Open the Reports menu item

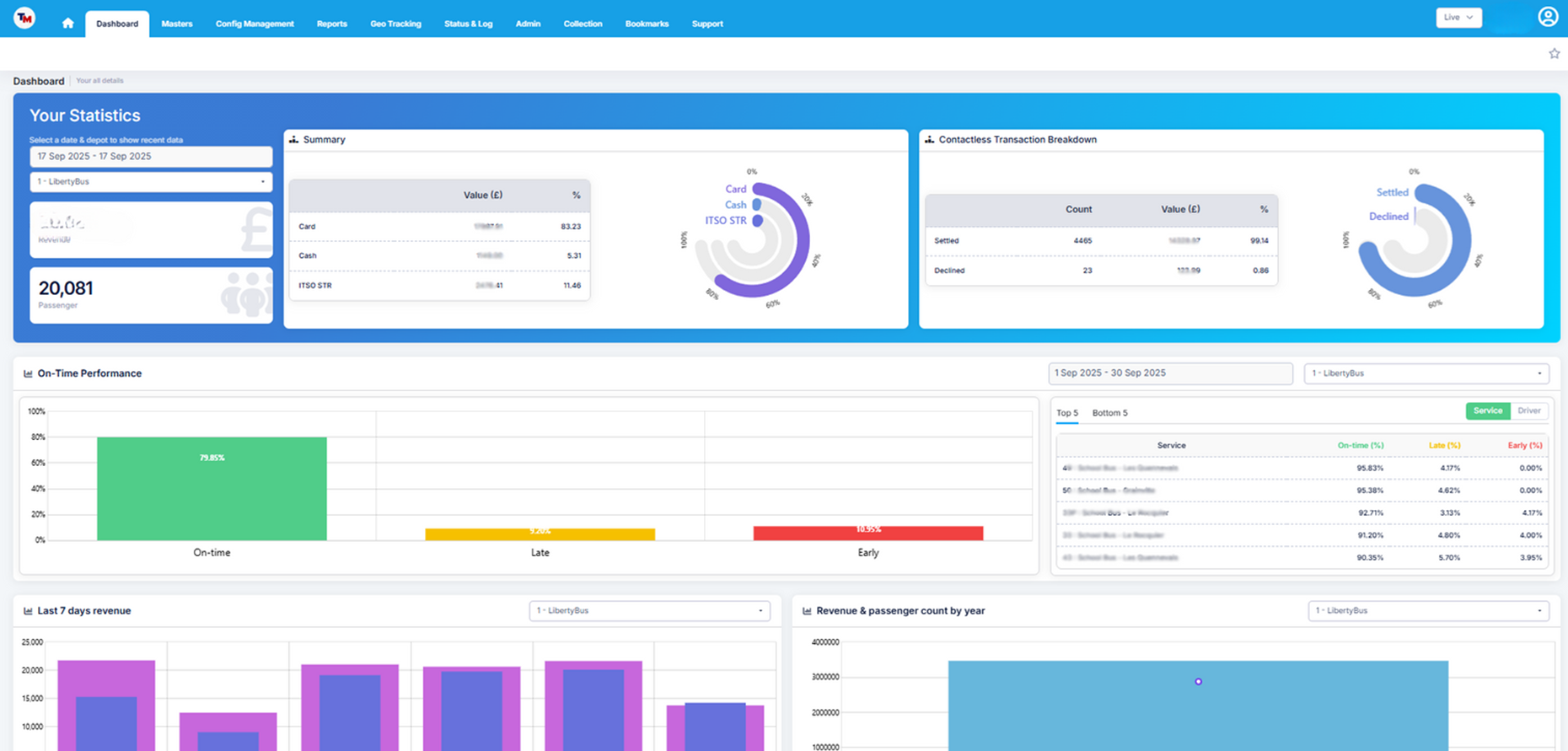[331, 24]
